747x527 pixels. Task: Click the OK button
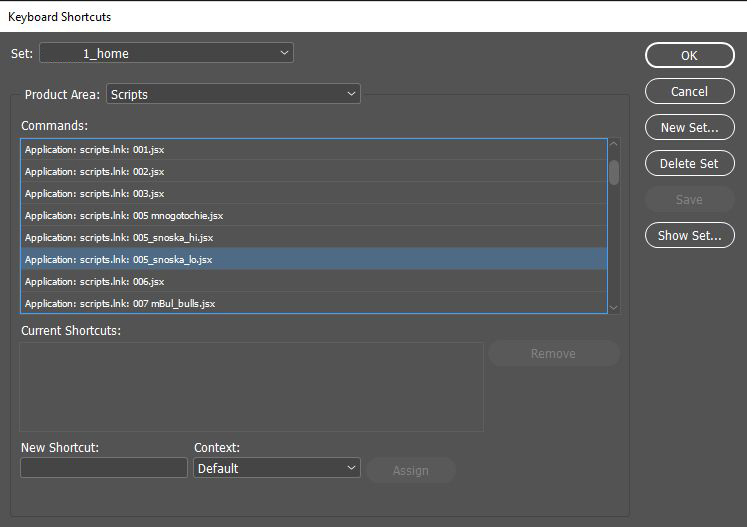(689, 55)
